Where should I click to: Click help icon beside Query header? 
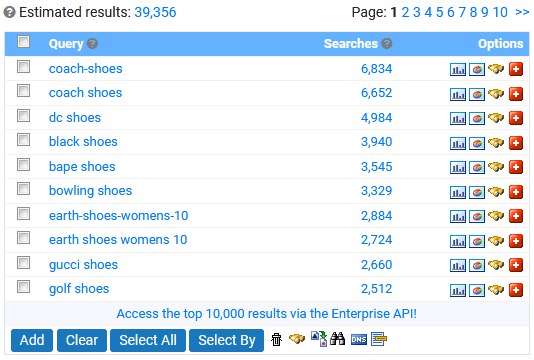92,44
